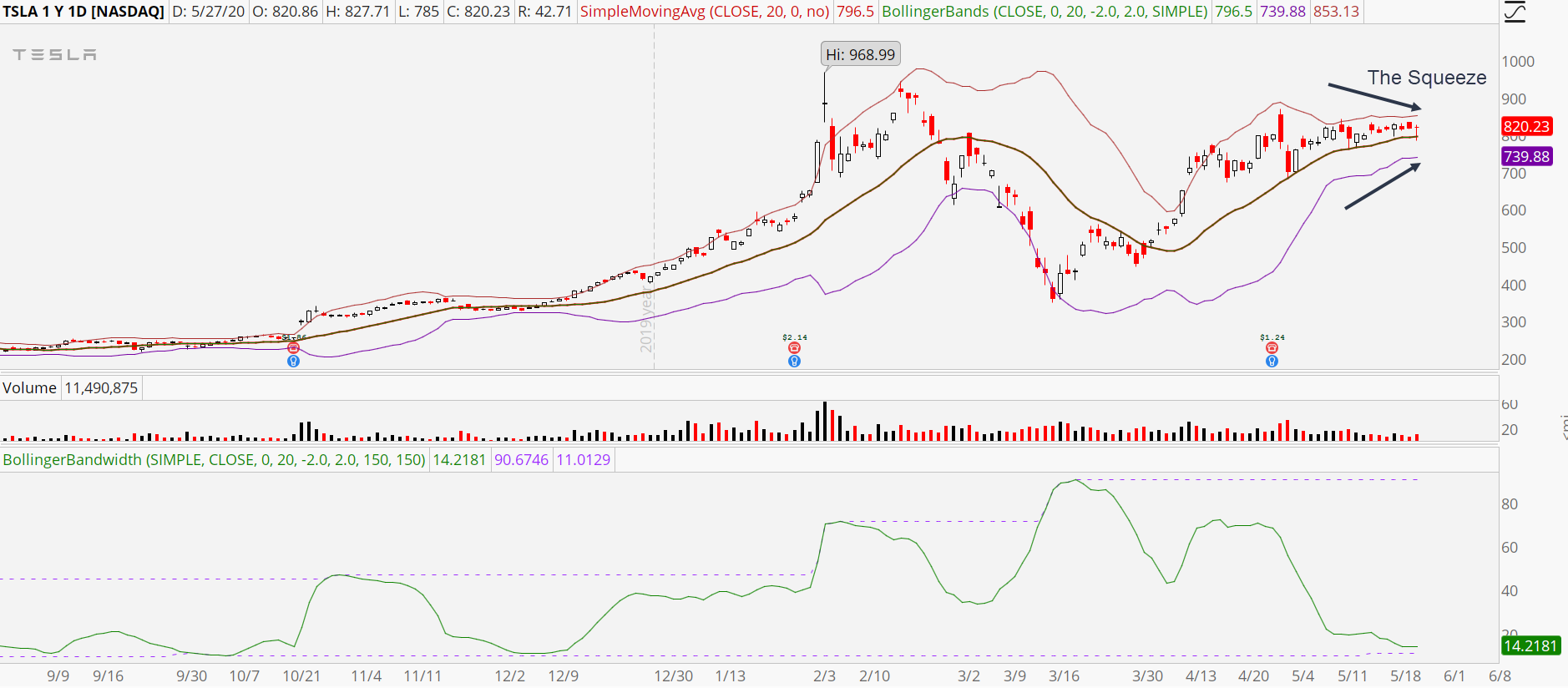1568x688 pixels.
Task: Click the red SimpleMovingAvg value 796.5
Action: (x=855, y=12)
